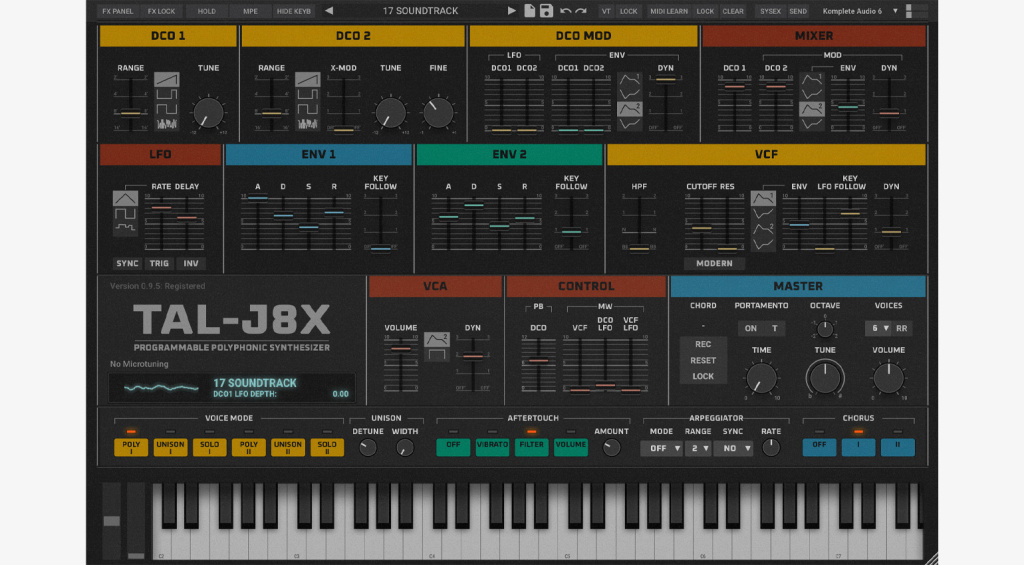This screenshot has height=565, width=1024.
Task: Open arpeggiator RANGE dropdown
Action: click(x=698, y=448)
